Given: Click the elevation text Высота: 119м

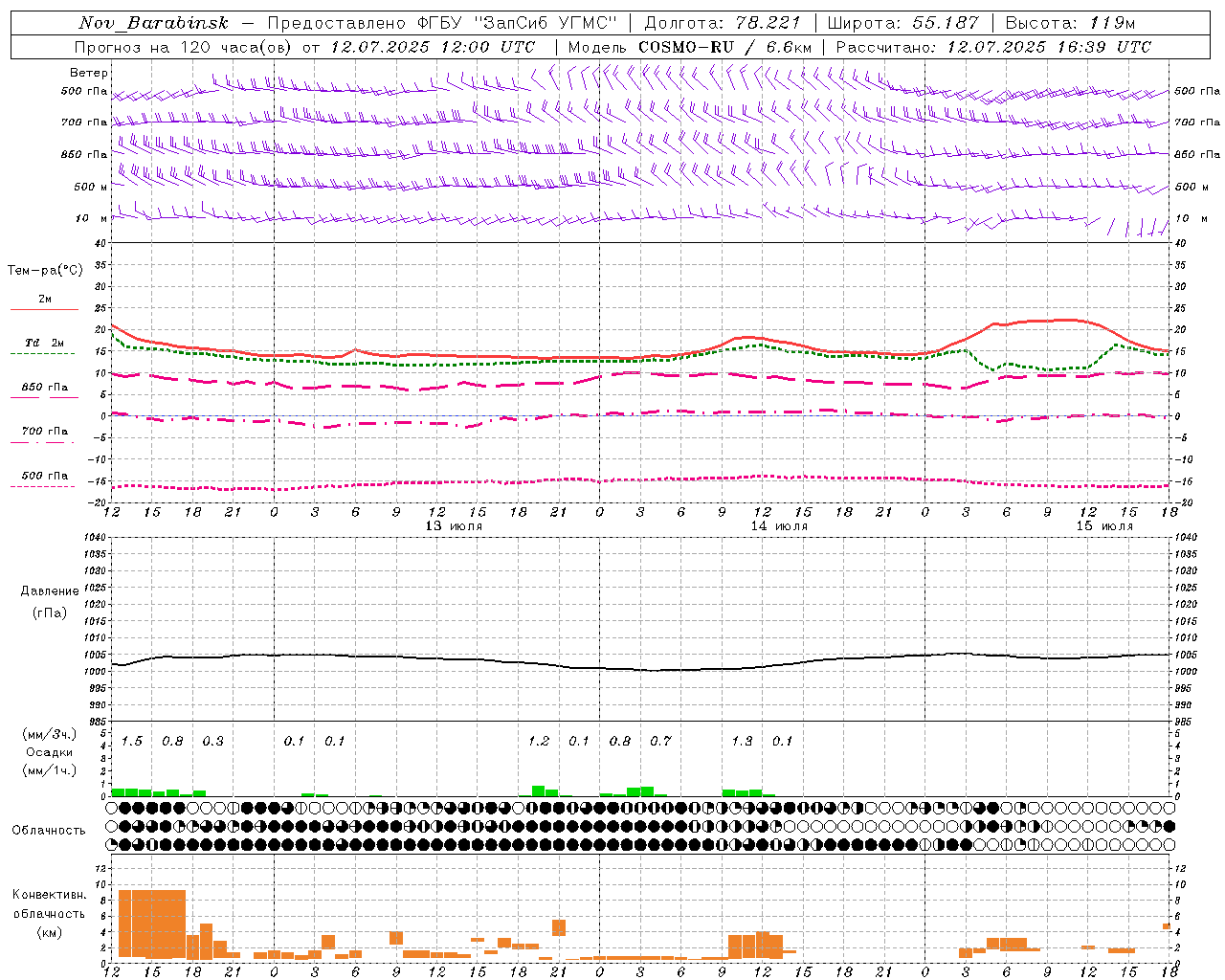Looking at the screenshot, I should click(1071, 23).
